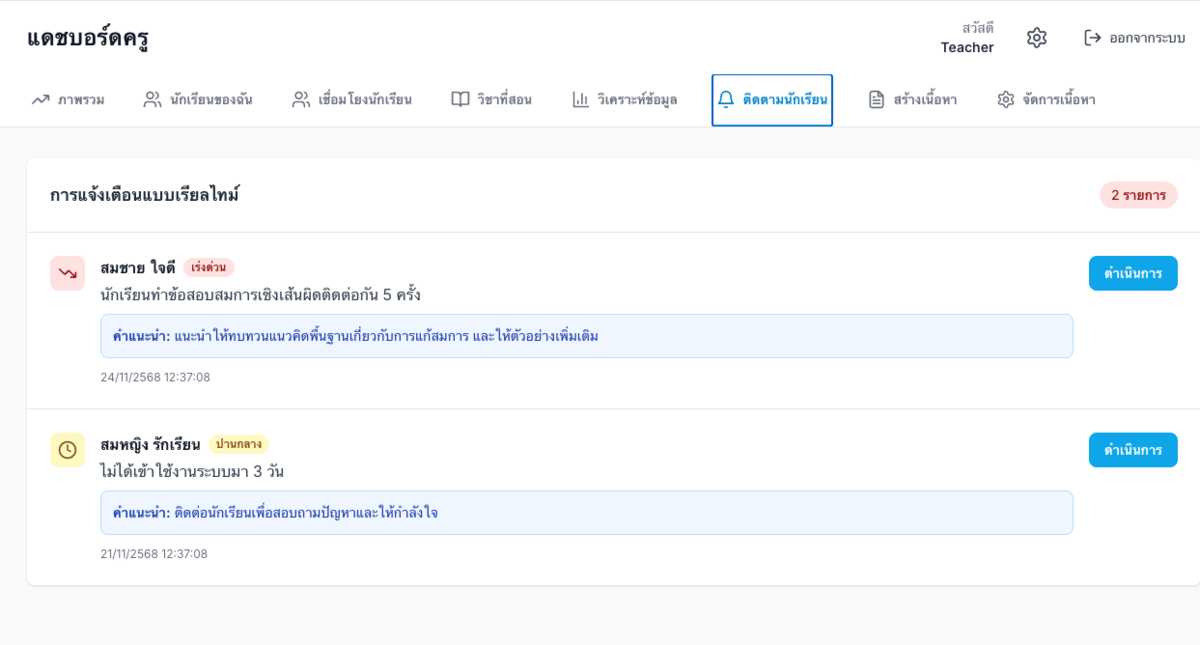Select the ภาพรวม overview chart icon
This screenshot has height=645, width=1200.
pos(38,99)
